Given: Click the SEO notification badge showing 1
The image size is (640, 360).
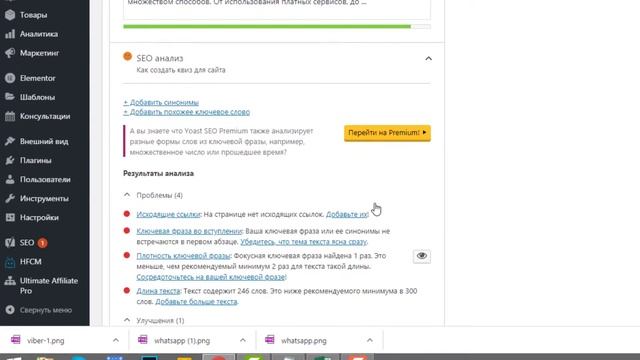Looking at the screenshot, I should coord(42,243).
